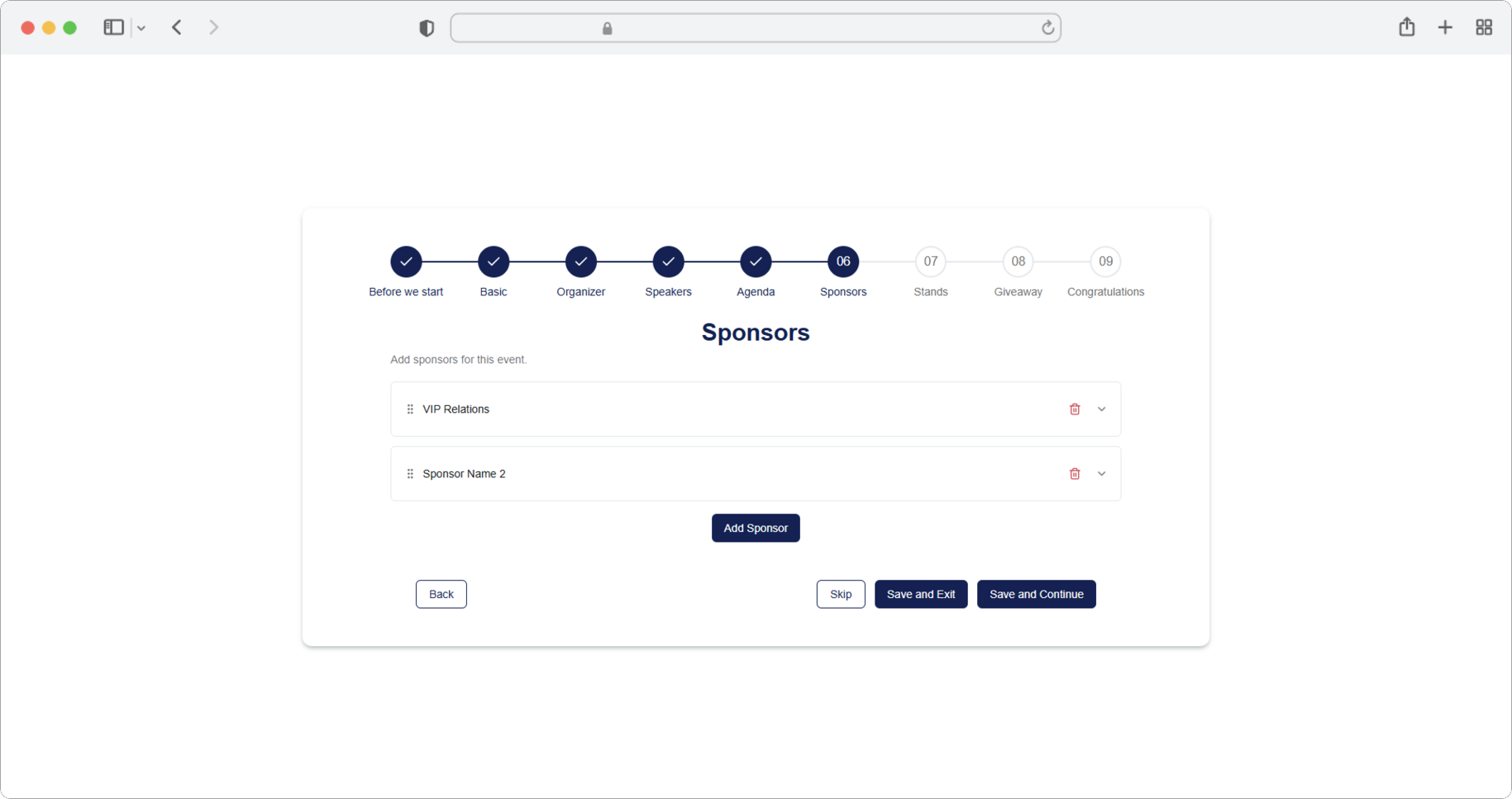Skip the Sponsors step
The height and width of the screenshot is (799, 1512).
840,594
